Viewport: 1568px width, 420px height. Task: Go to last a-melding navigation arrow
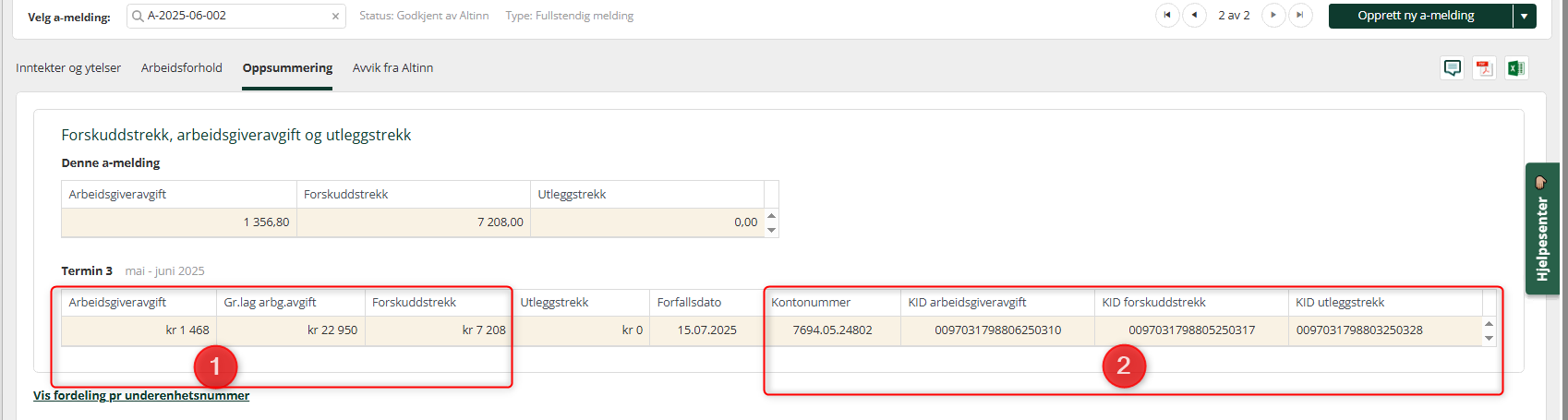click(1300, 16)
